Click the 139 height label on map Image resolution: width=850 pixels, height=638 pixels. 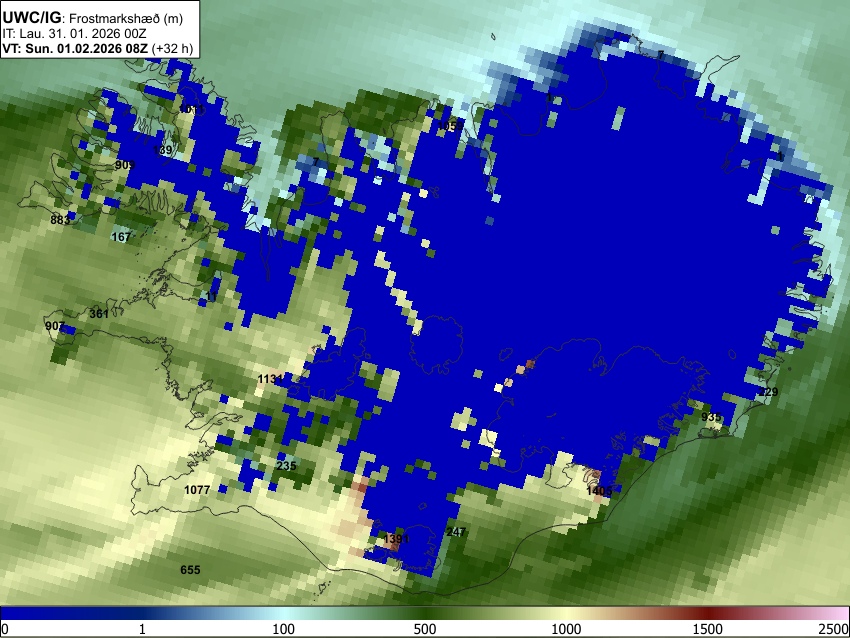(x=163, y=150)
